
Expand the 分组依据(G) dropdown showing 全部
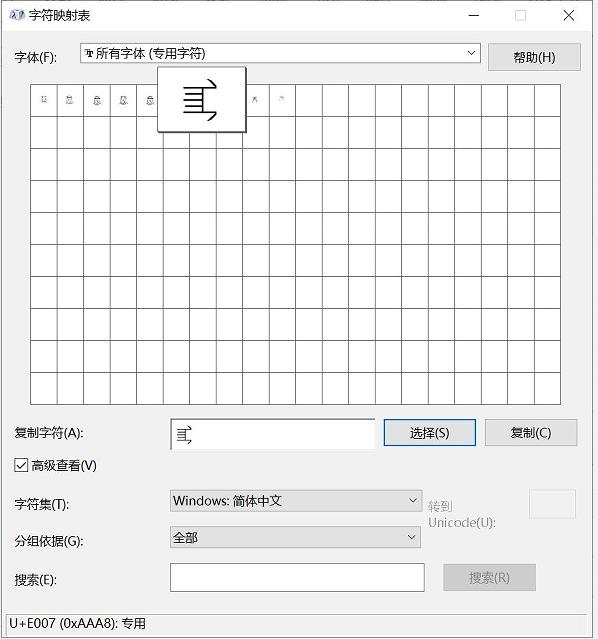point(295,538)
